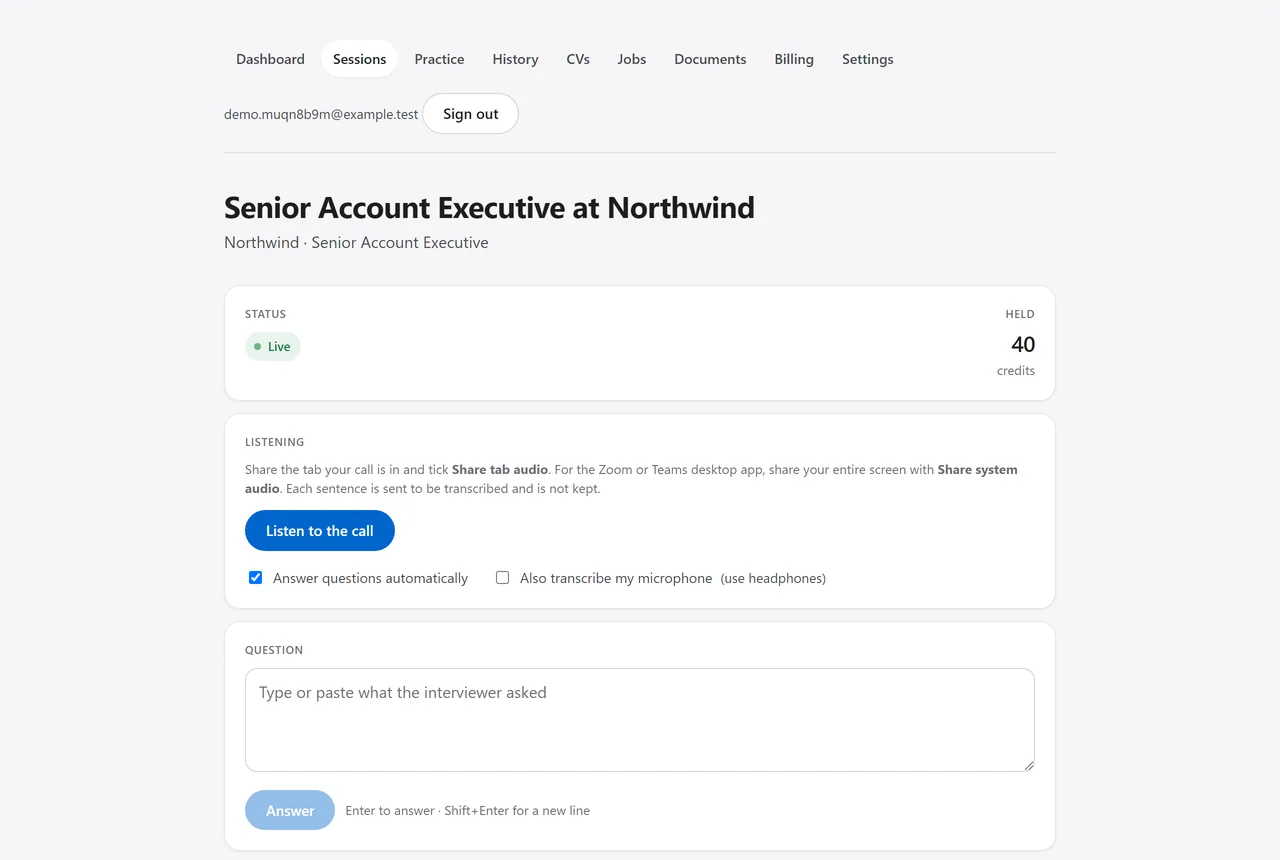Open the Dashboard tab
Screen dimensions: 1280x860
(x=270, y=59)
